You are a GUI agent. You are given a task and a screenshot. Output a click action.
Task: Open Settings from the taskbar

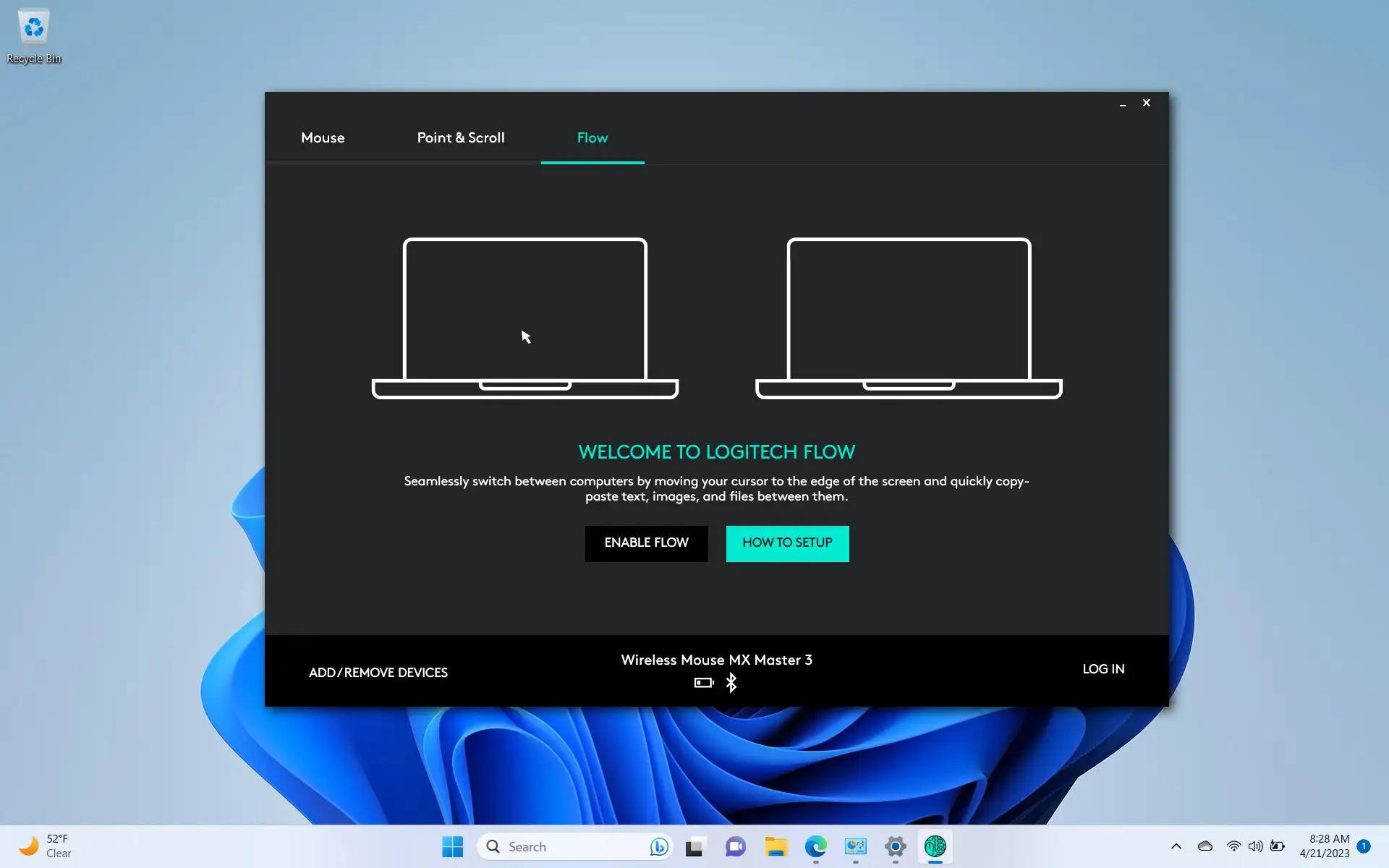pos(894,846)
